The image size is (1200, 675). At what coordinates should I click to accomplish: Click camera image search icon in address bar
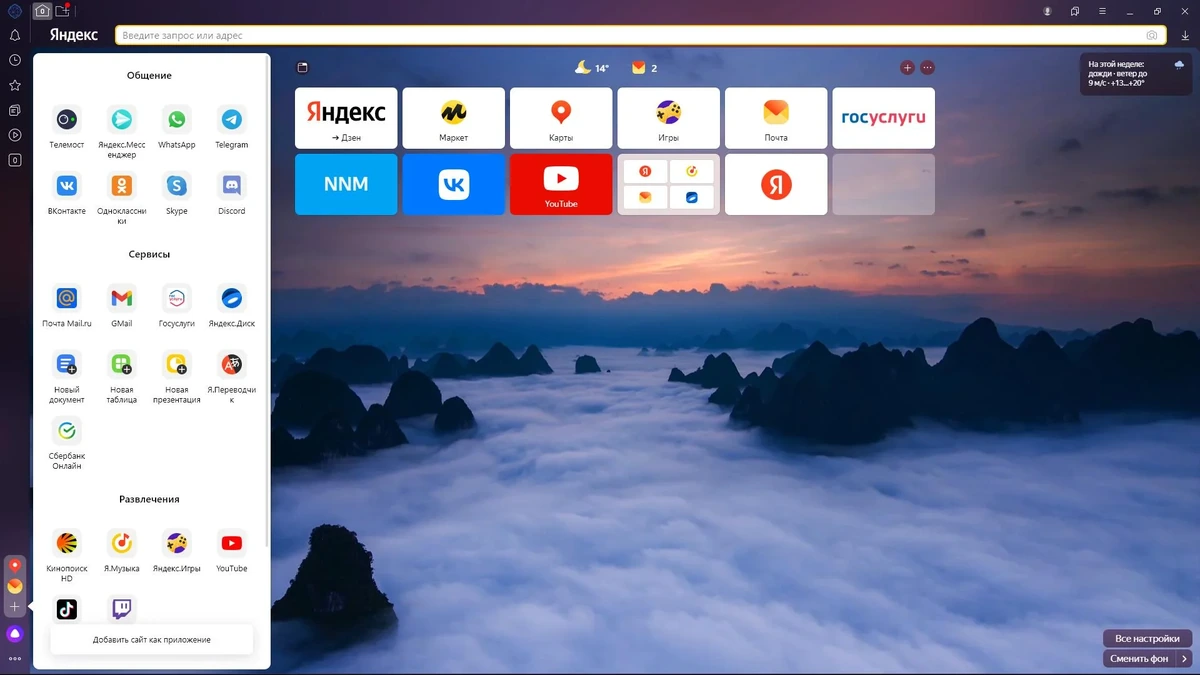pos(1152,35)
